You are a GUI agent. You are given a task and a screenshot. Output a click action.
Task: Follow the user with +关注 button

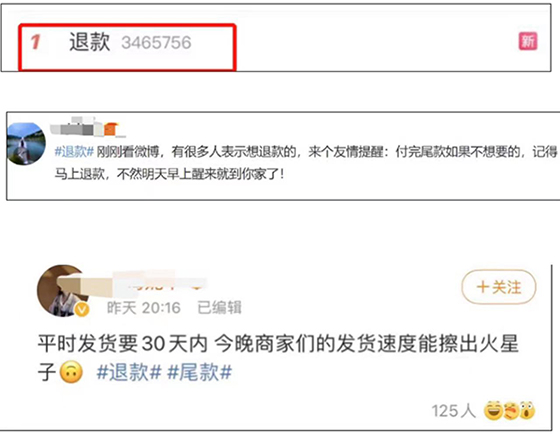[499, 287]
